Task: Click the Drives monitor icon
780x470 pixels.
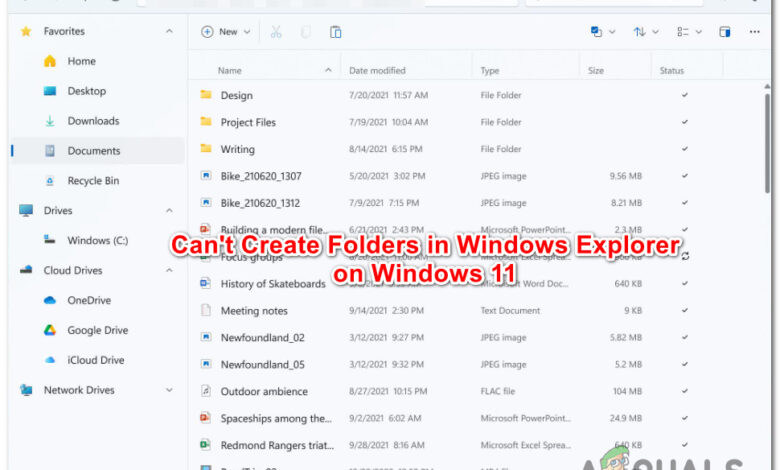Action: 26,210
